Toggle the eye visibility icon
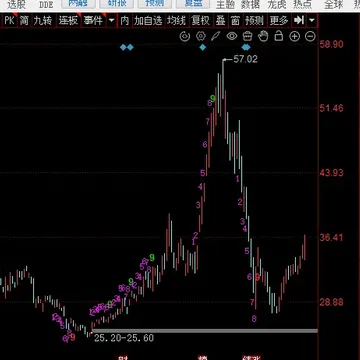Image resolution: width=360 pixels, height=360 pixels. pos(232,36)
